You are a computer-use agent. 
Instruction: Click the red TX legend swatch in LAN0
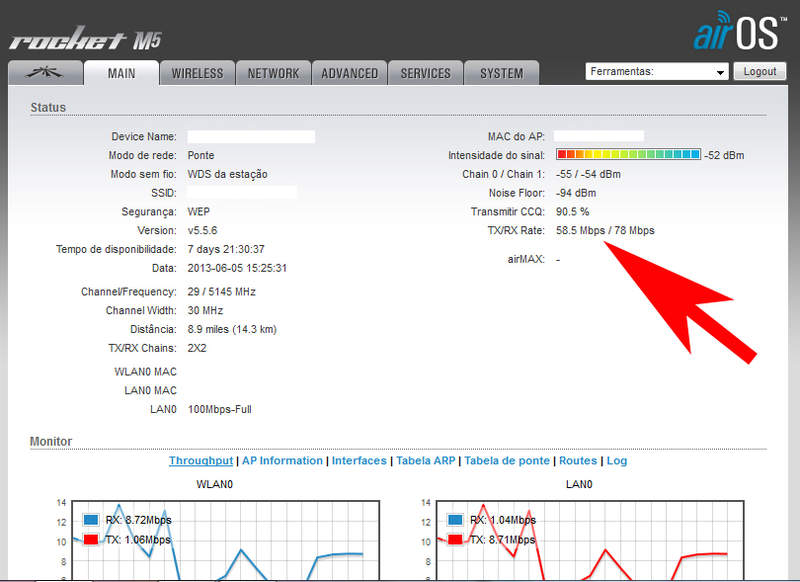(455, 539)
